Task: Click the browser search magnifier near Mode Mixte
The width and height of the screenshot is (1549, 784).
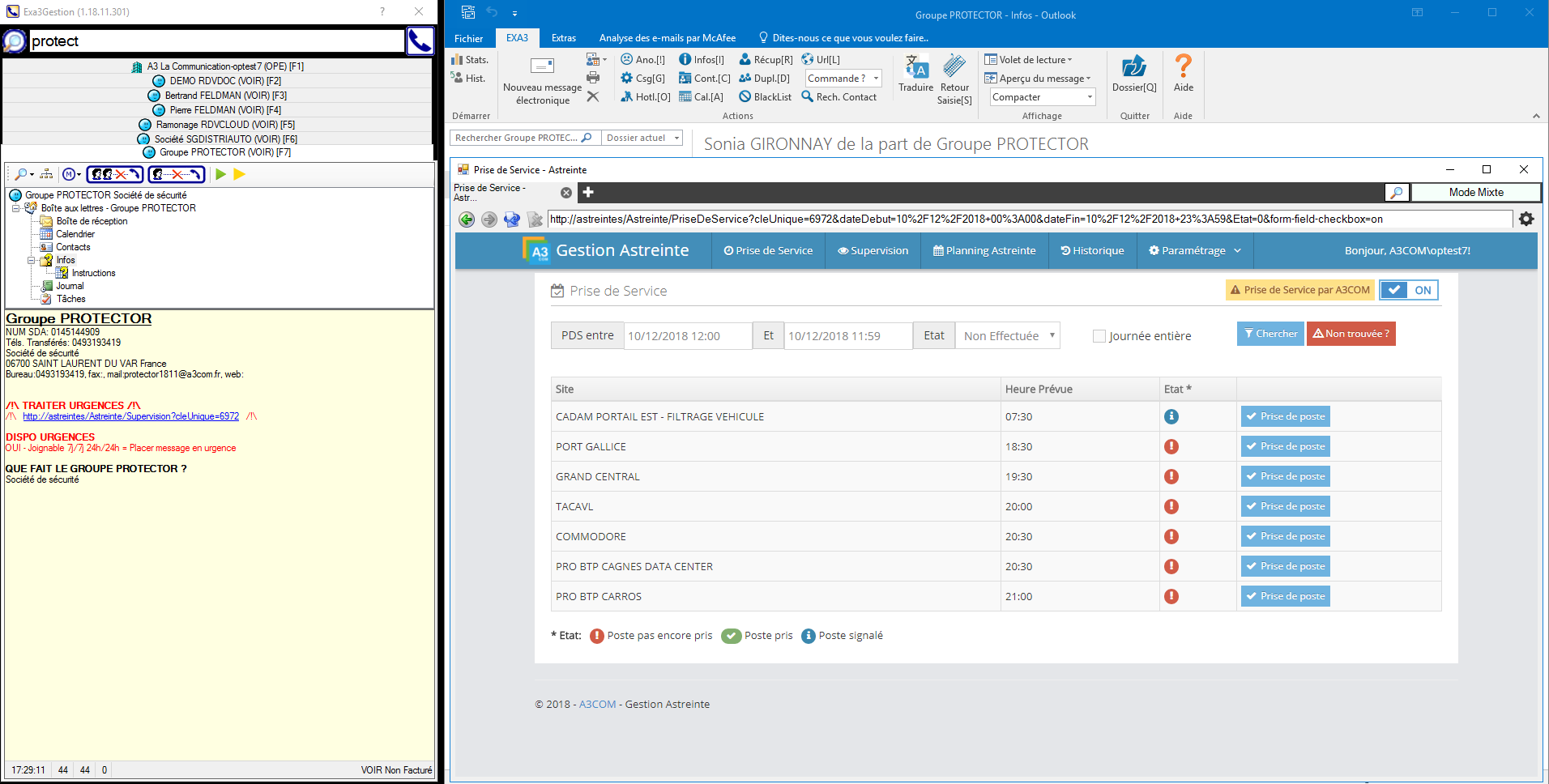Action: coord(1397,192)
